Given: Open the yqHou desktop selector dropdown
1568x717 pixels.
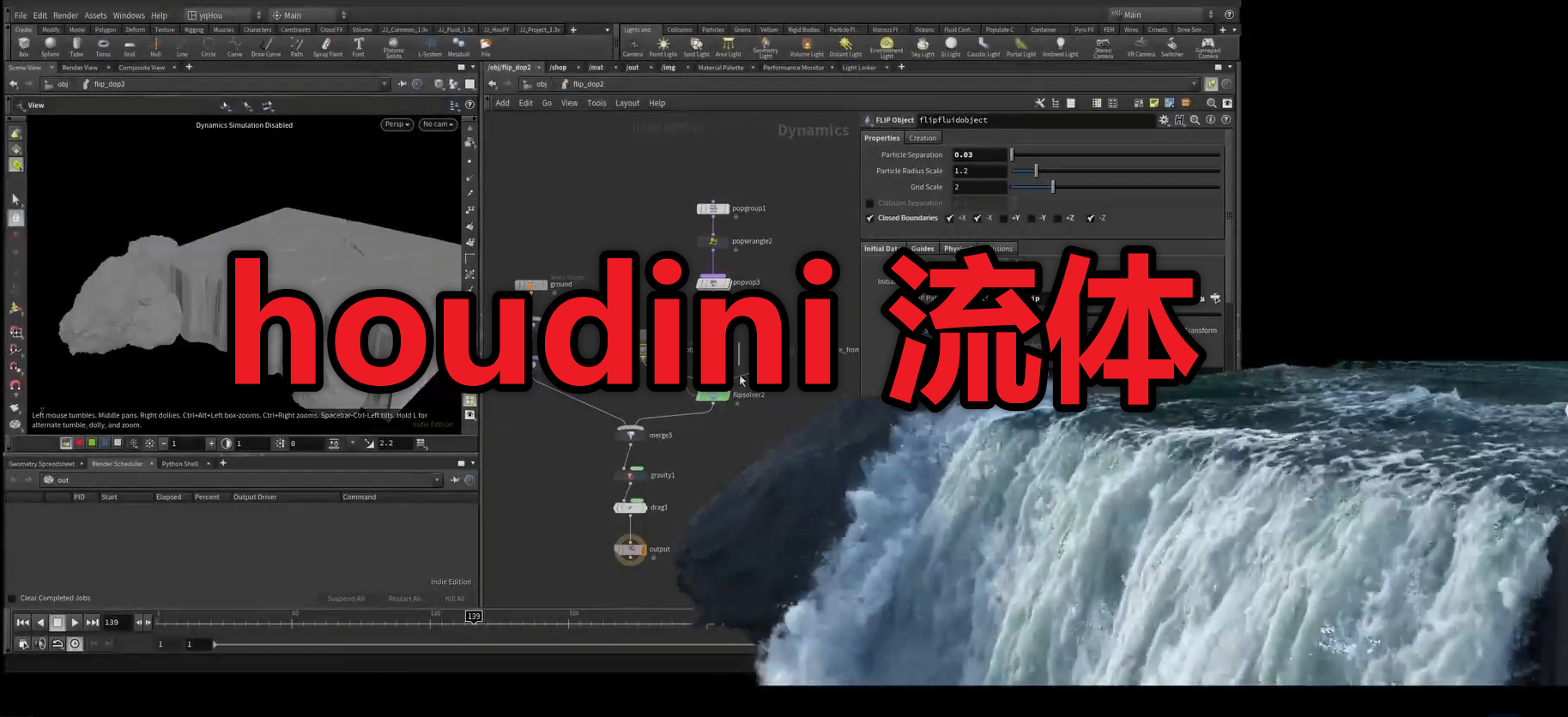Looking at the screenshot, I should point(224,15).
